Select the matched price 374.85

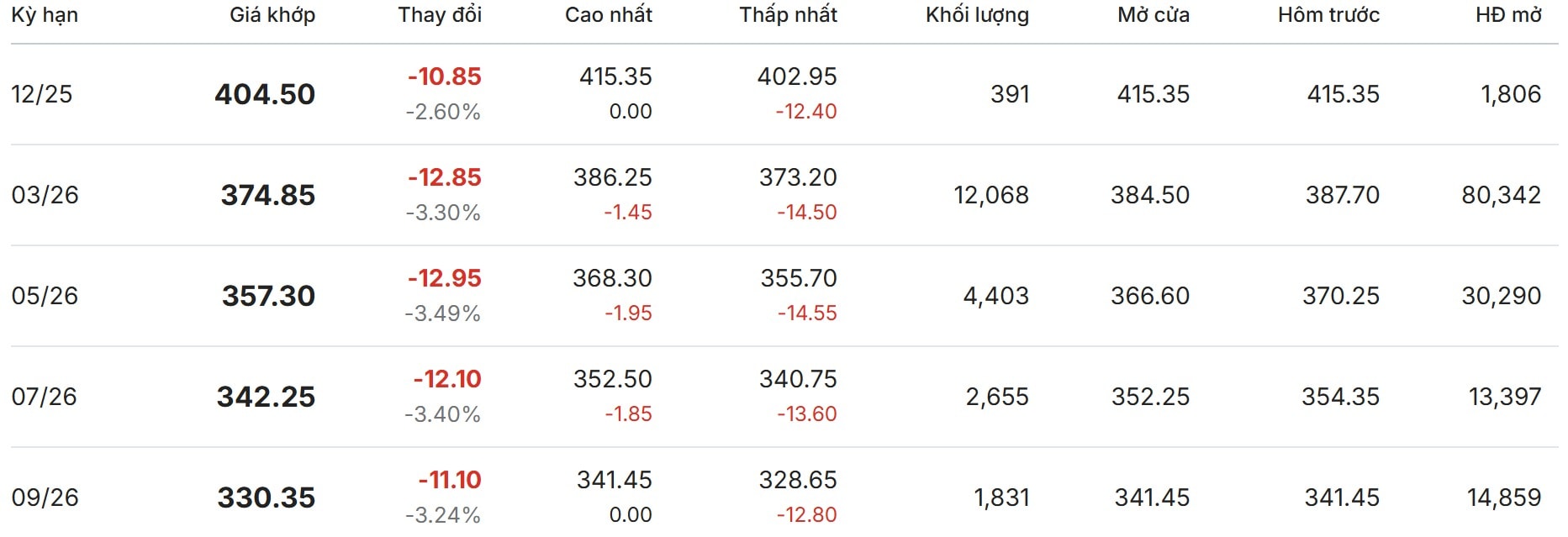pyautogui.click(x=268, y=195)
